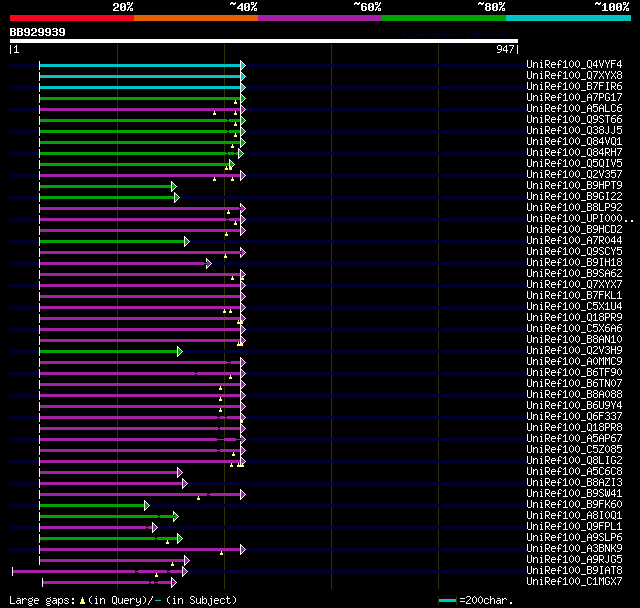Click UniRef100_Q6F337 label
640x608 pixels.
(x=574, y=417)
